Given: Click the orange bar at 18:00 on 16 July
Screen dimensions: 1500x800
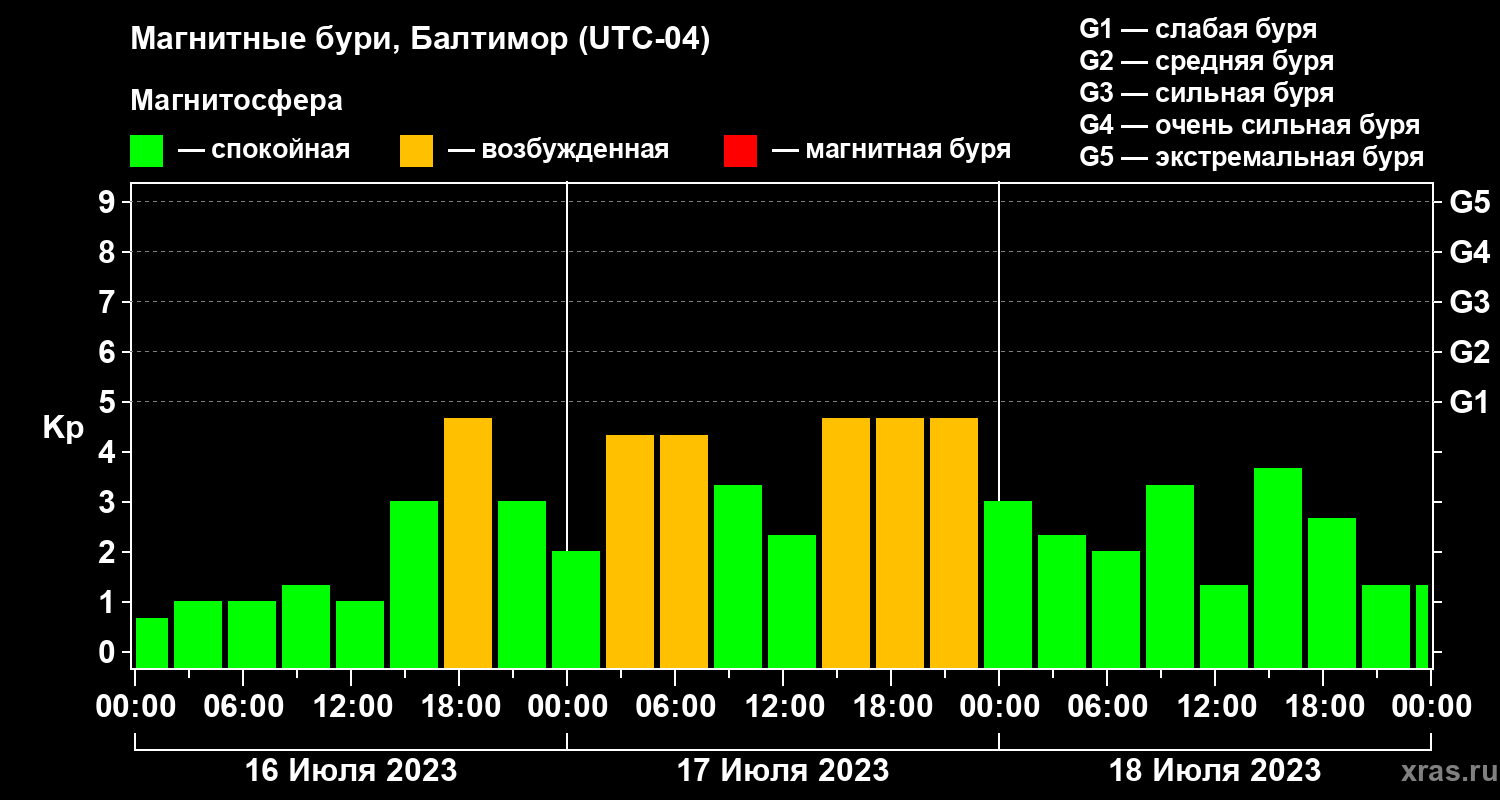Looking at the screenshot, I should coord(468,543).
